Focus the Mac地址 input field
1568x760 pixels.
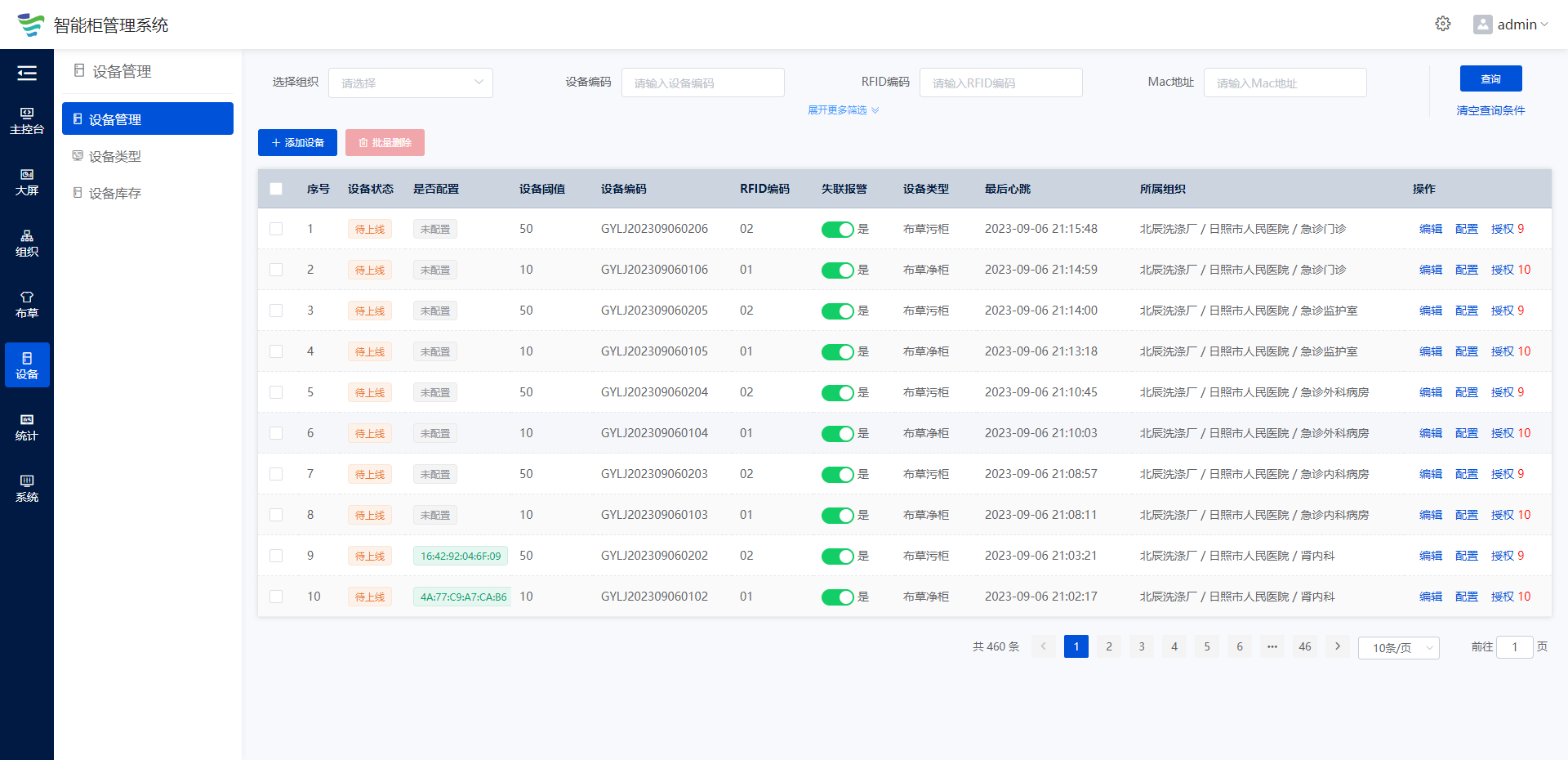click(1285, 83)
